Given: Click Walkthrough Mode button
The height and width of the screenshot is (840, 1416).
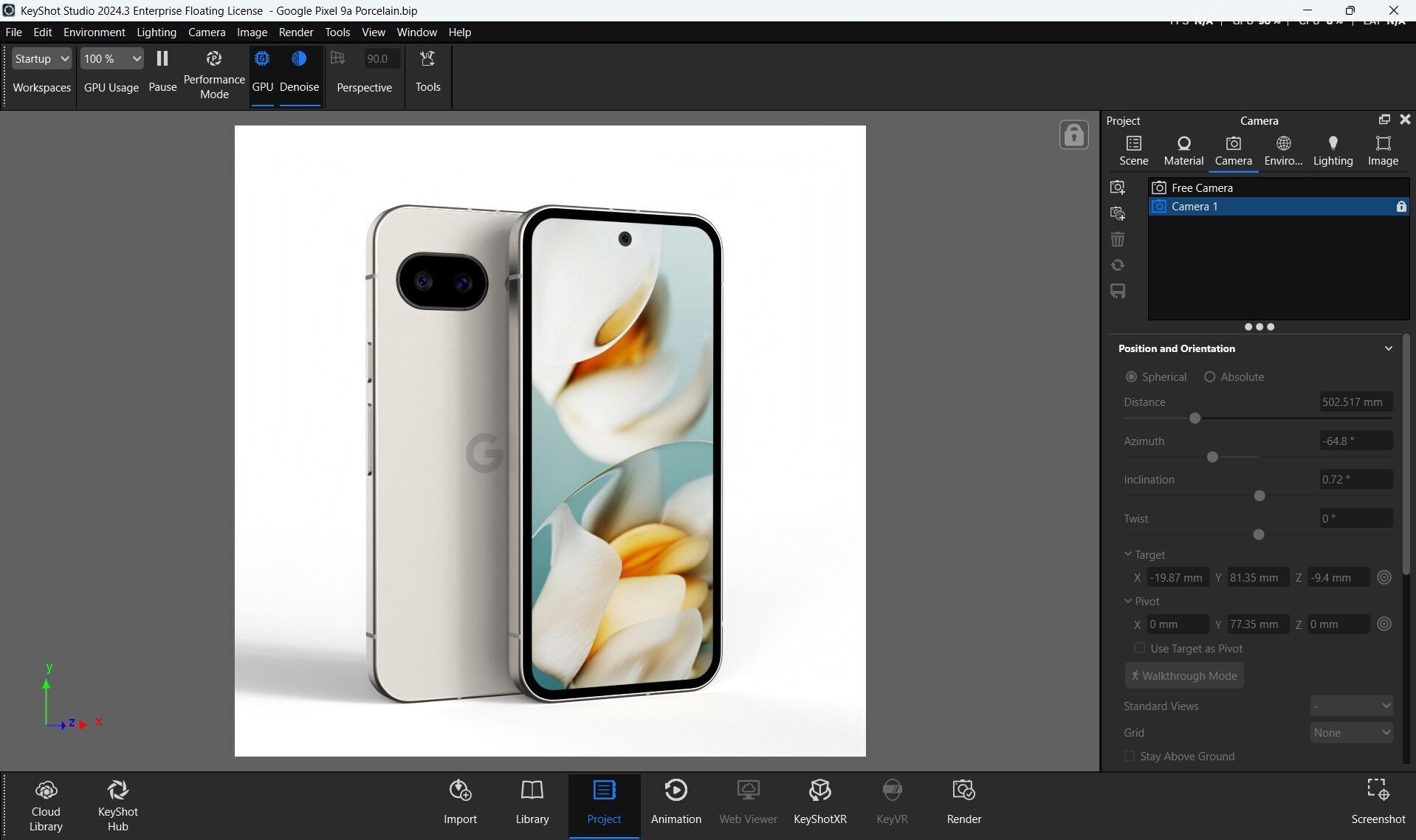Looking at the screenshot, I should coord(1183,675).
